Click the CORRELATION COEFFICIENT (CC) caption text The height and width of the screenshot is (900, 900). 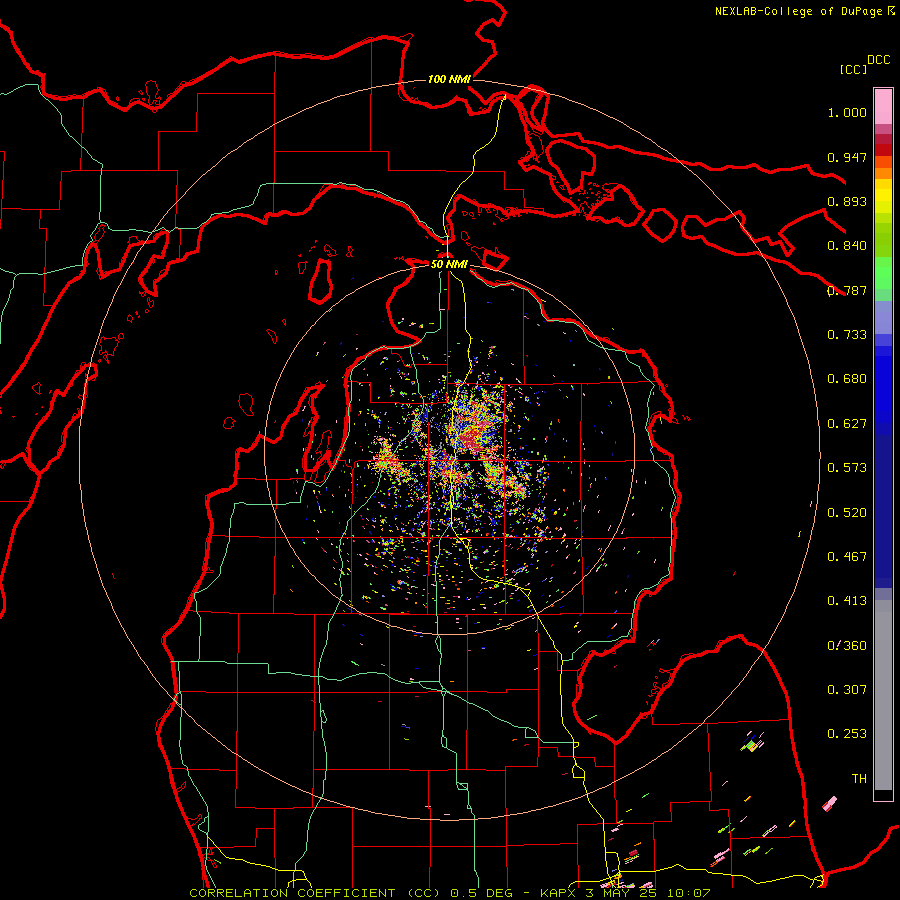(x=317, y=893)
